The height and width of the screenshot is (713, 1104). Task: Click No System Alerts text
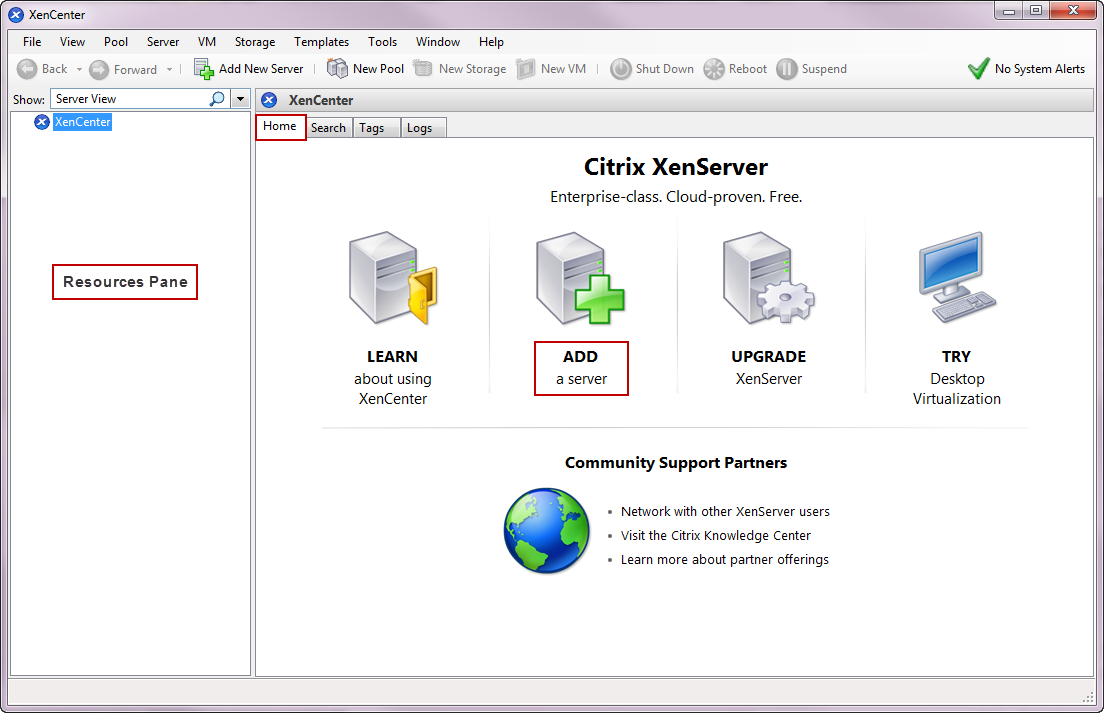tap(1039, 69)
